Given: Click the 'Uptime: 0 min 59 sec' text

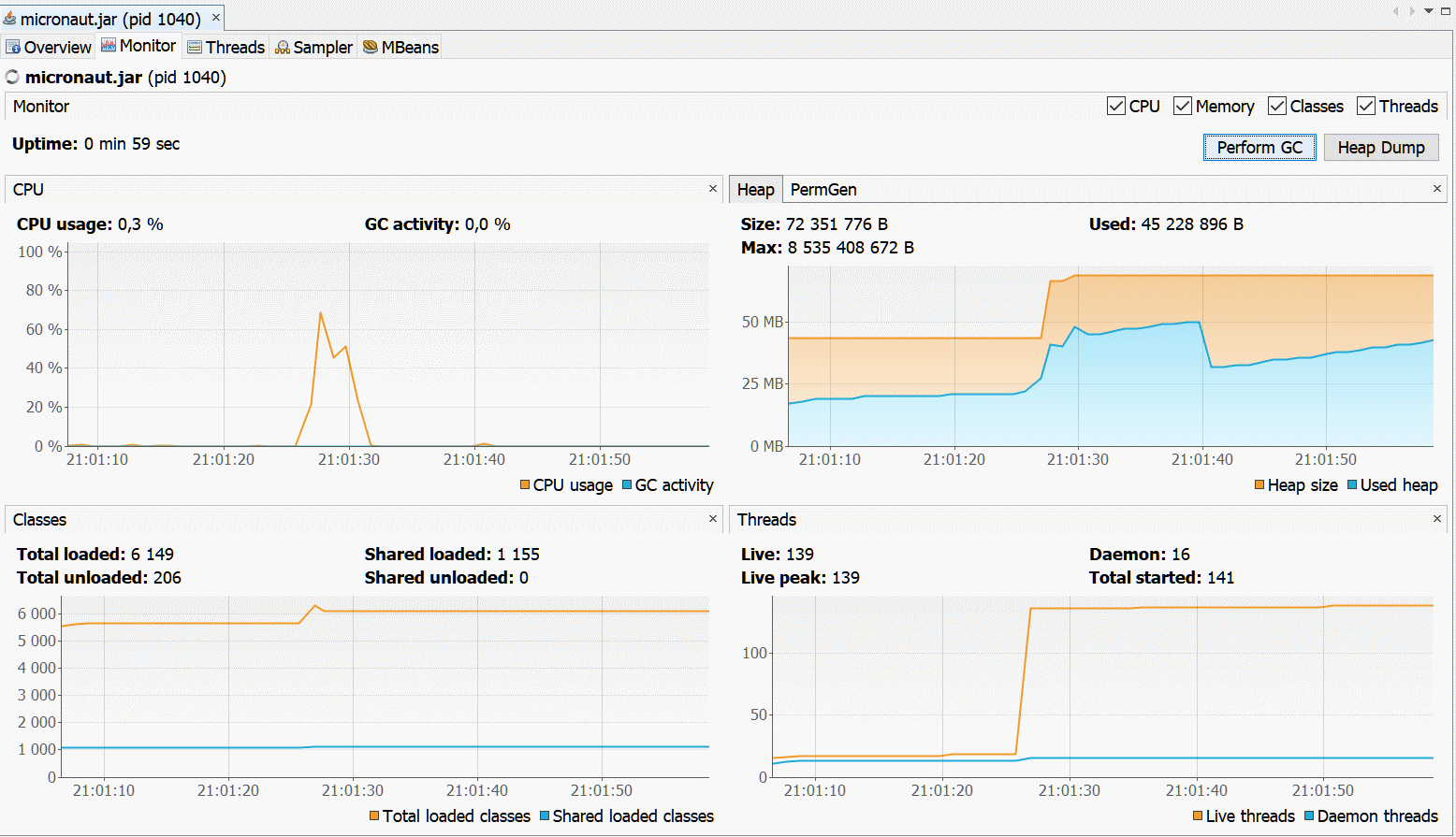Looking at the screenshot, I should pos(95,144).
